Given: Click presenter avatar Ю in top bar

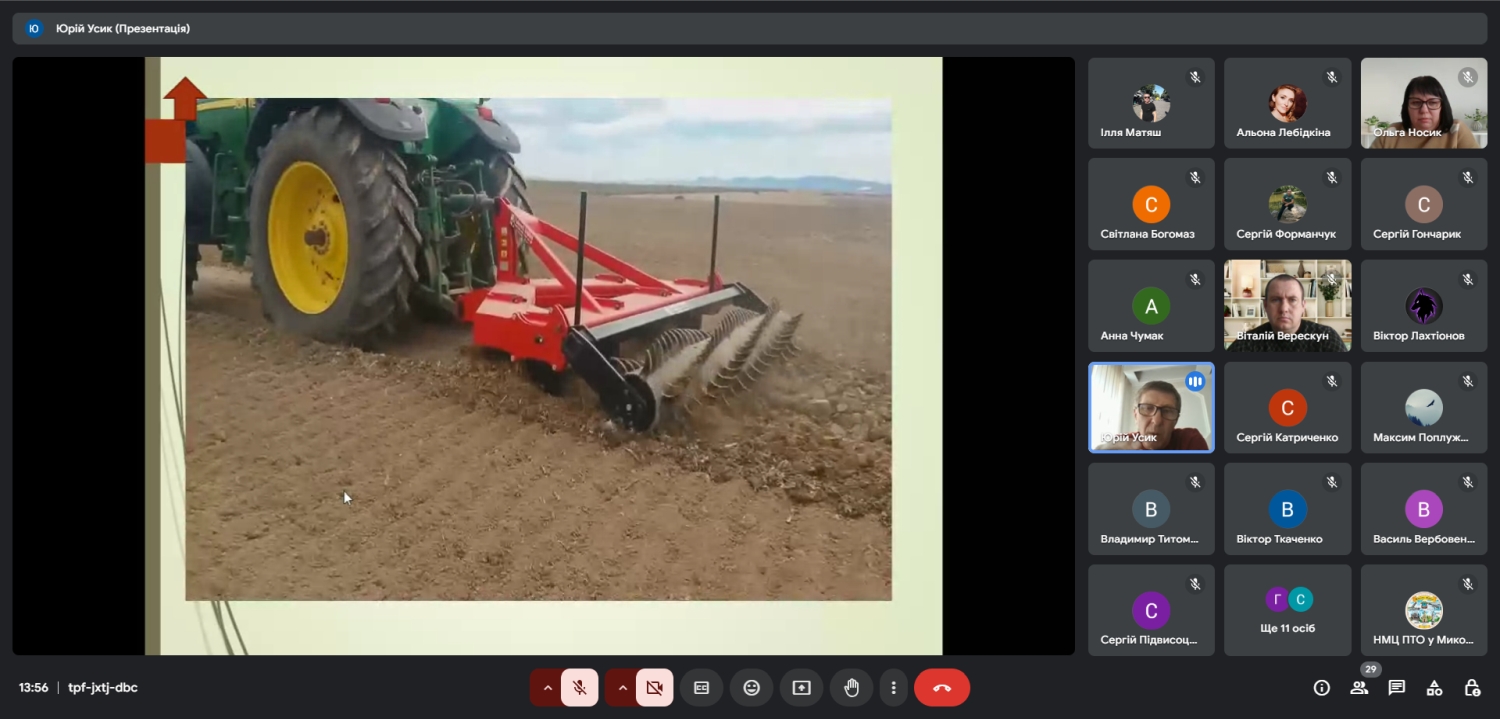Looking at the screenshot, I should click(34, 29).
